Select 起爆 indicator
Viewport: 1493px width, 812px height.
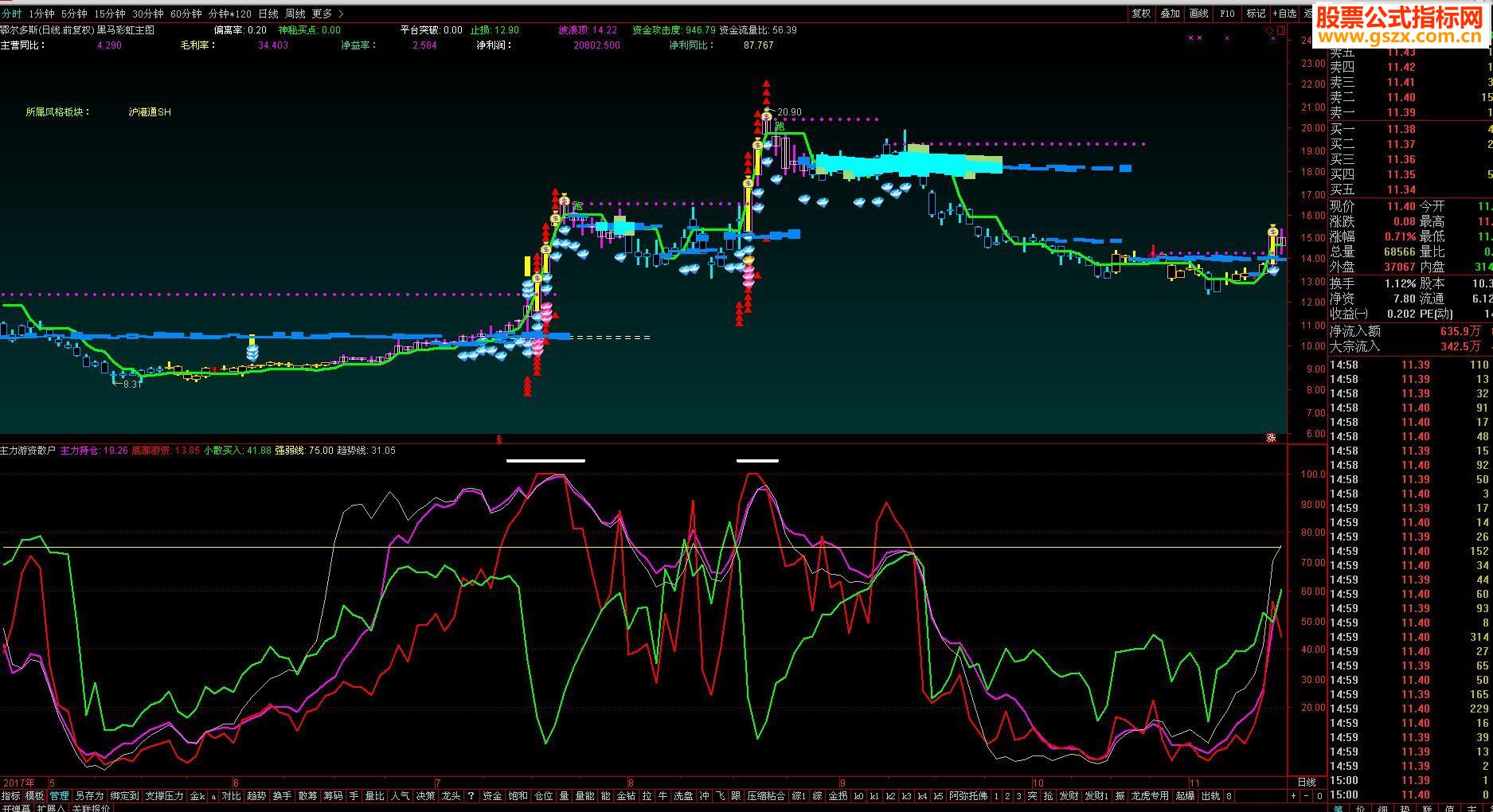(x=1185, y=796)
